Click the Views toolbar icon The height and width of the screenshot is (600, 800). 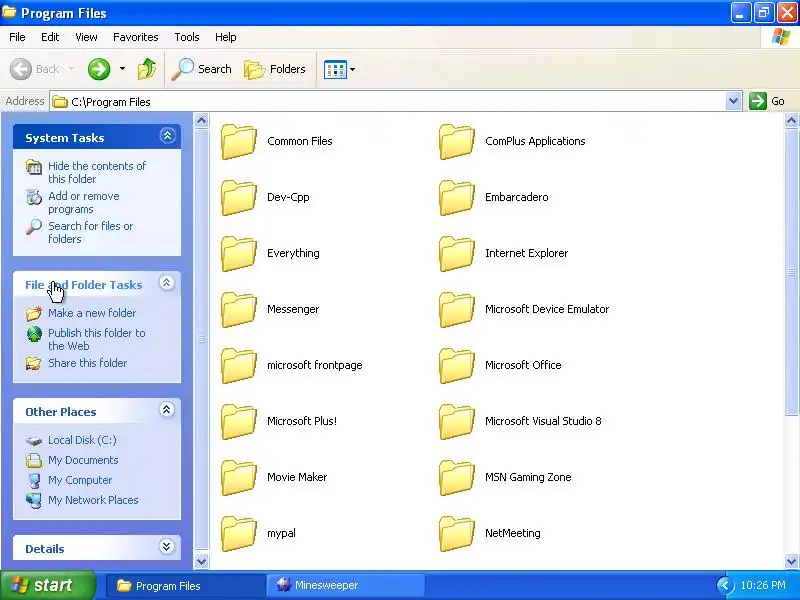tap(335, 69)
